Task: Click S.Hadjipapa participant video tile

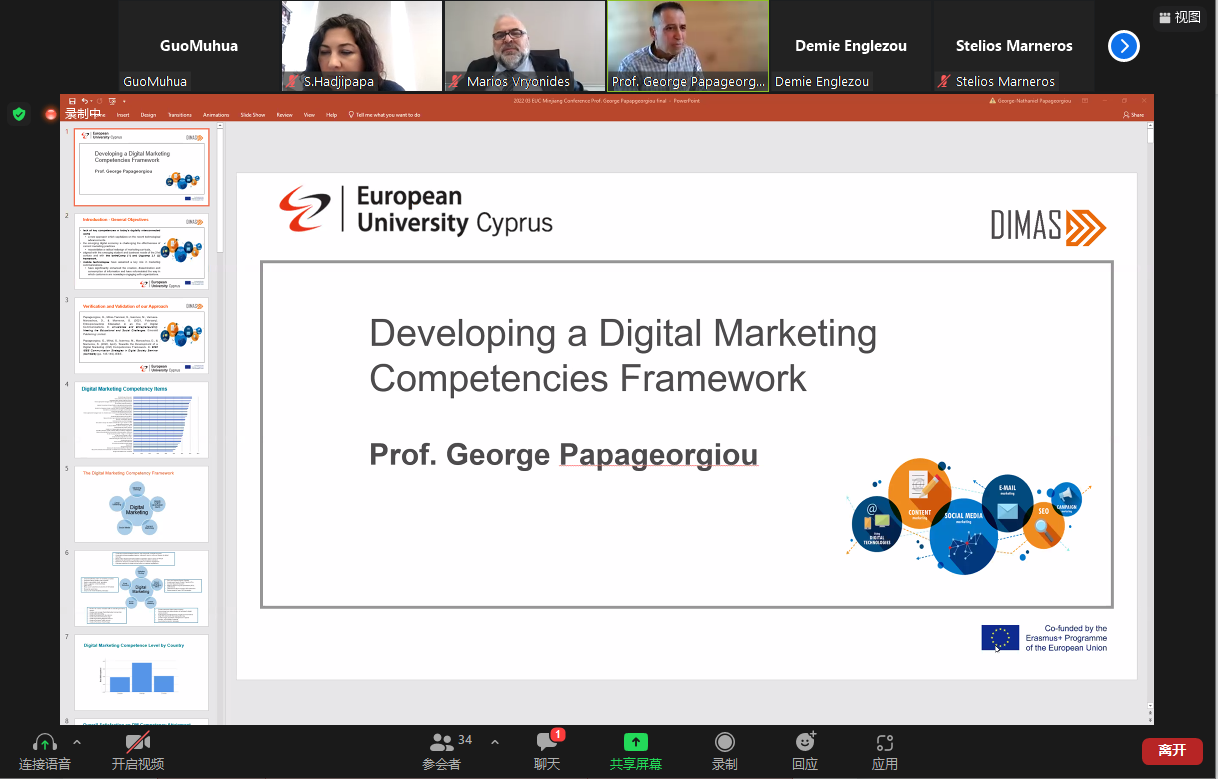Action: [361, 46]
